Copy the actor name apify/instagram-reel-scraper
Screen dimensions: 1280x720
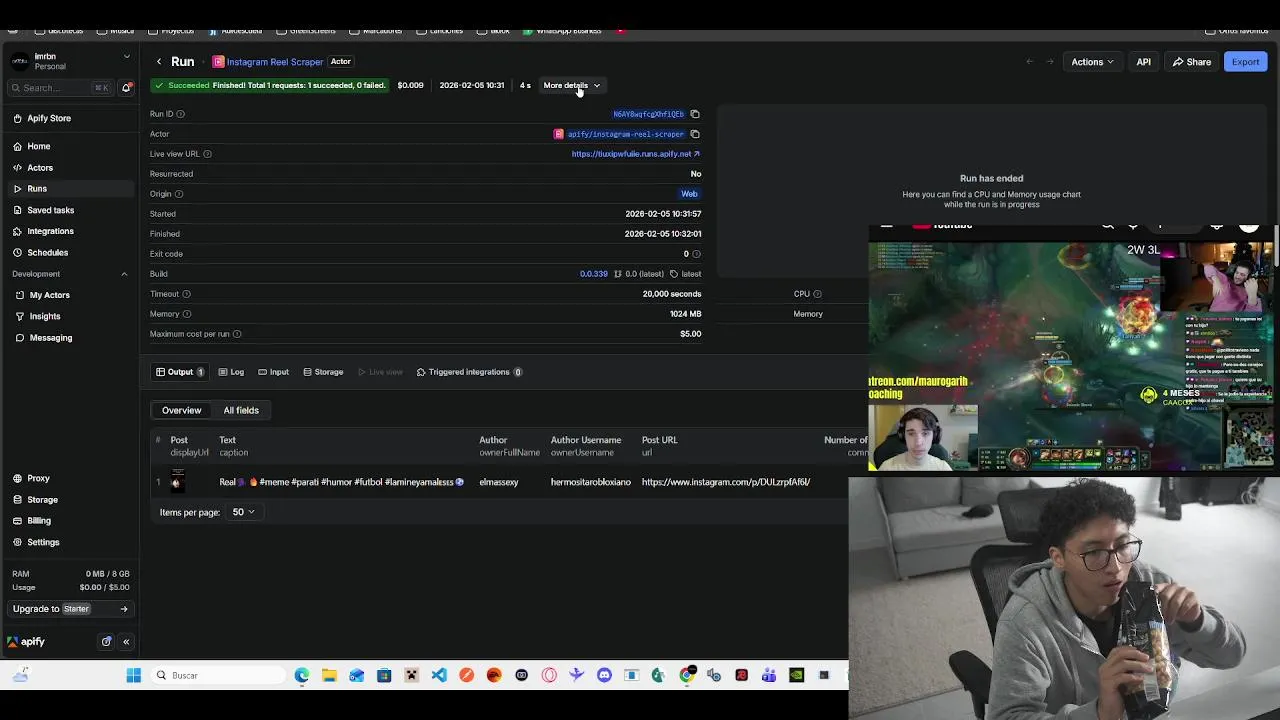[x=695, y=134]
